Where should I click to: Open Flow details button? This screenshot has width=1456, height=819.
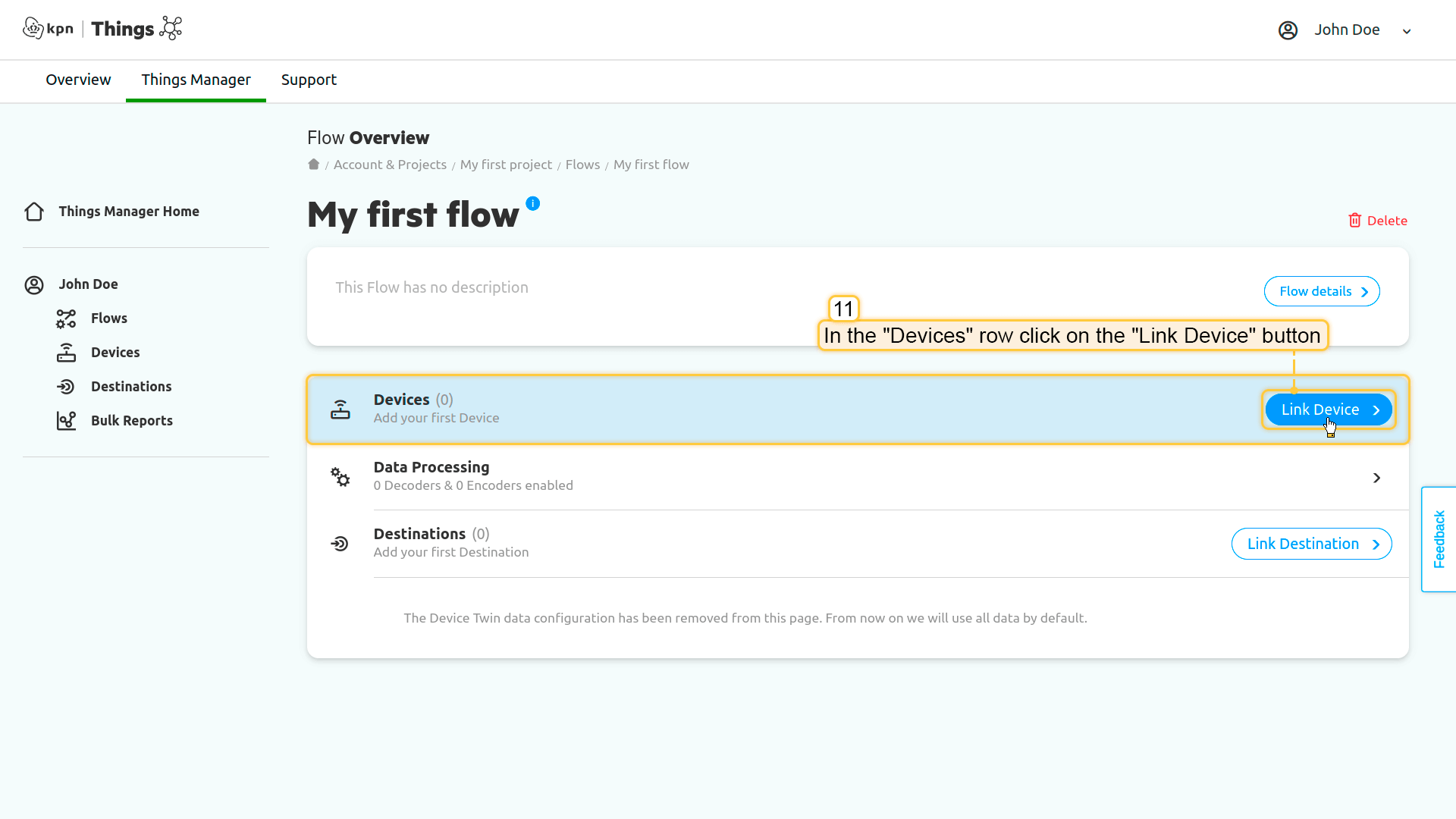point(1321,291)
